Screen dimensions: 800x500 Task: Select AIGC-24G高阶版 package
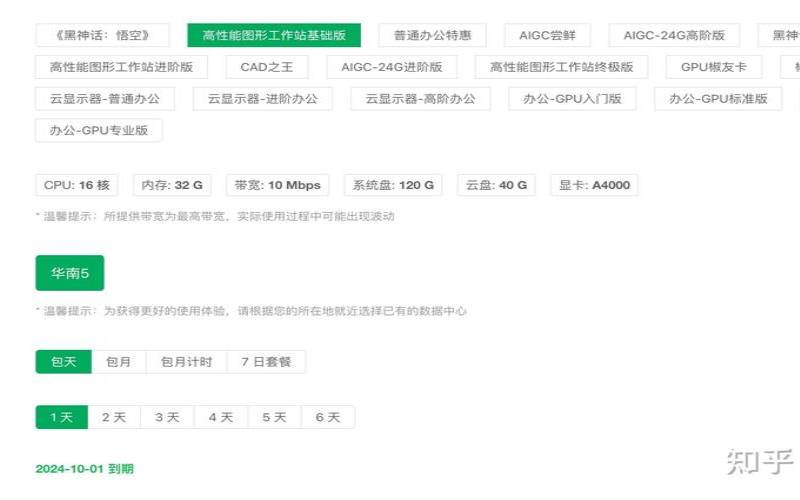point(674,35)
